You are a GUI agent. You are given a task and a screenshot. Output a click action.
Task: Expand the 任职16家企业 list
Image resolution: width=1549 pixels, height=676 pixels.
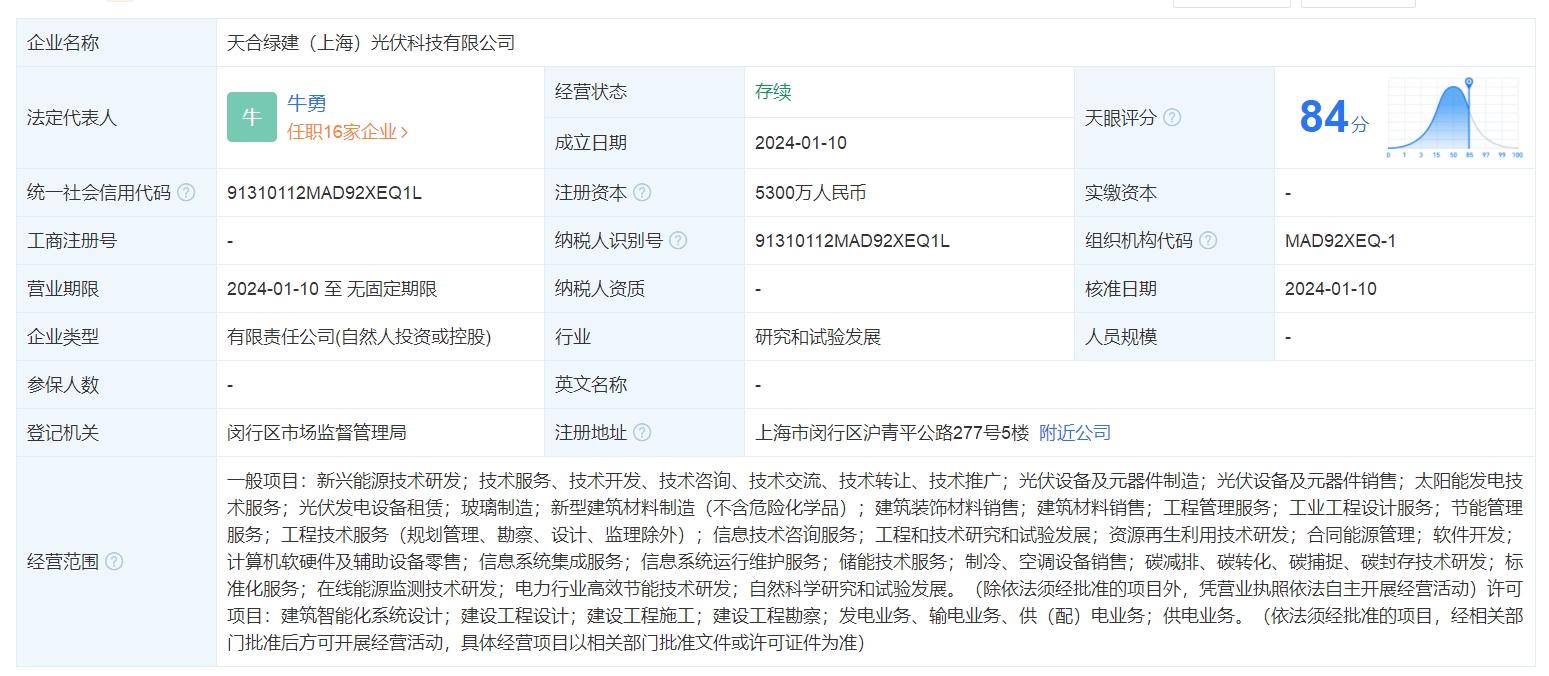click(x=347, y=132)
